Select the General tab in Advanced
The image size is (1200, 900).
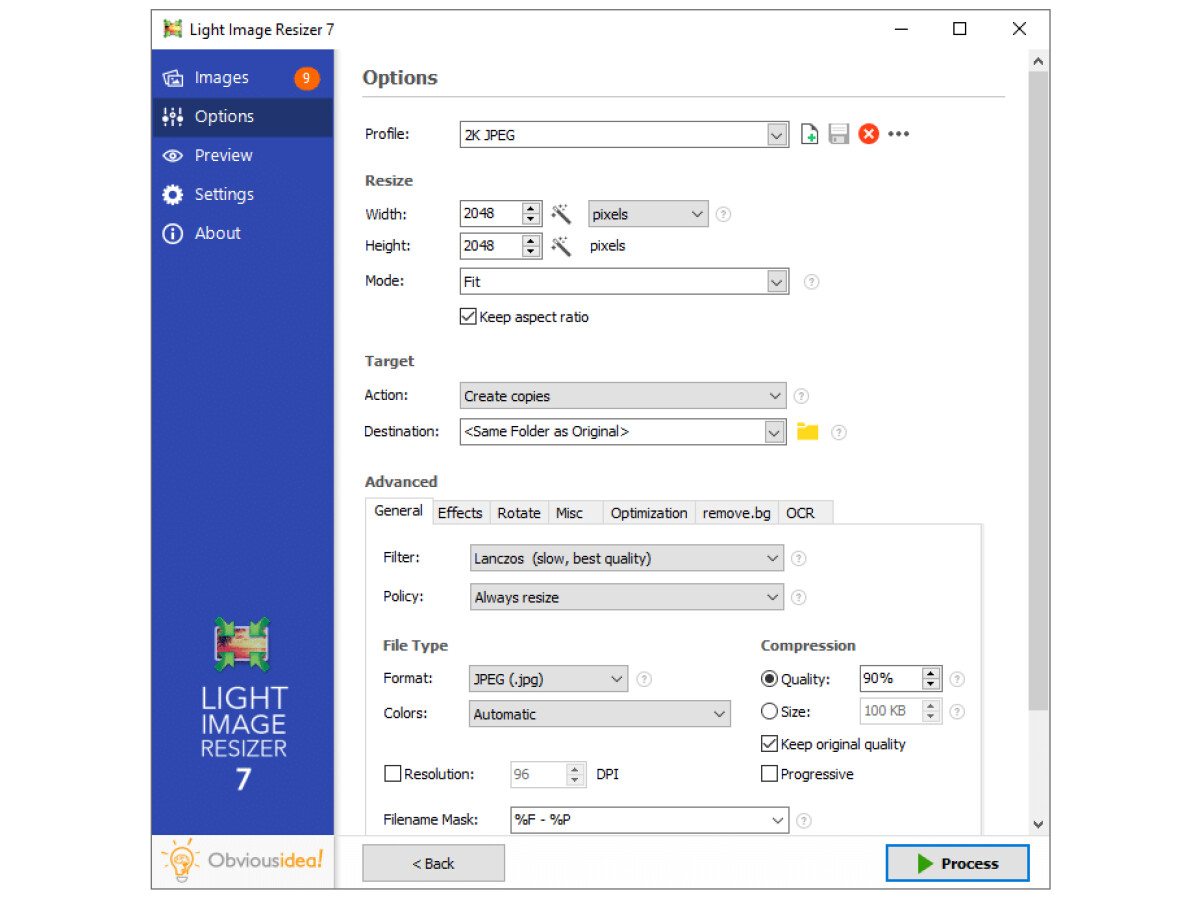[x=398, y=511]
